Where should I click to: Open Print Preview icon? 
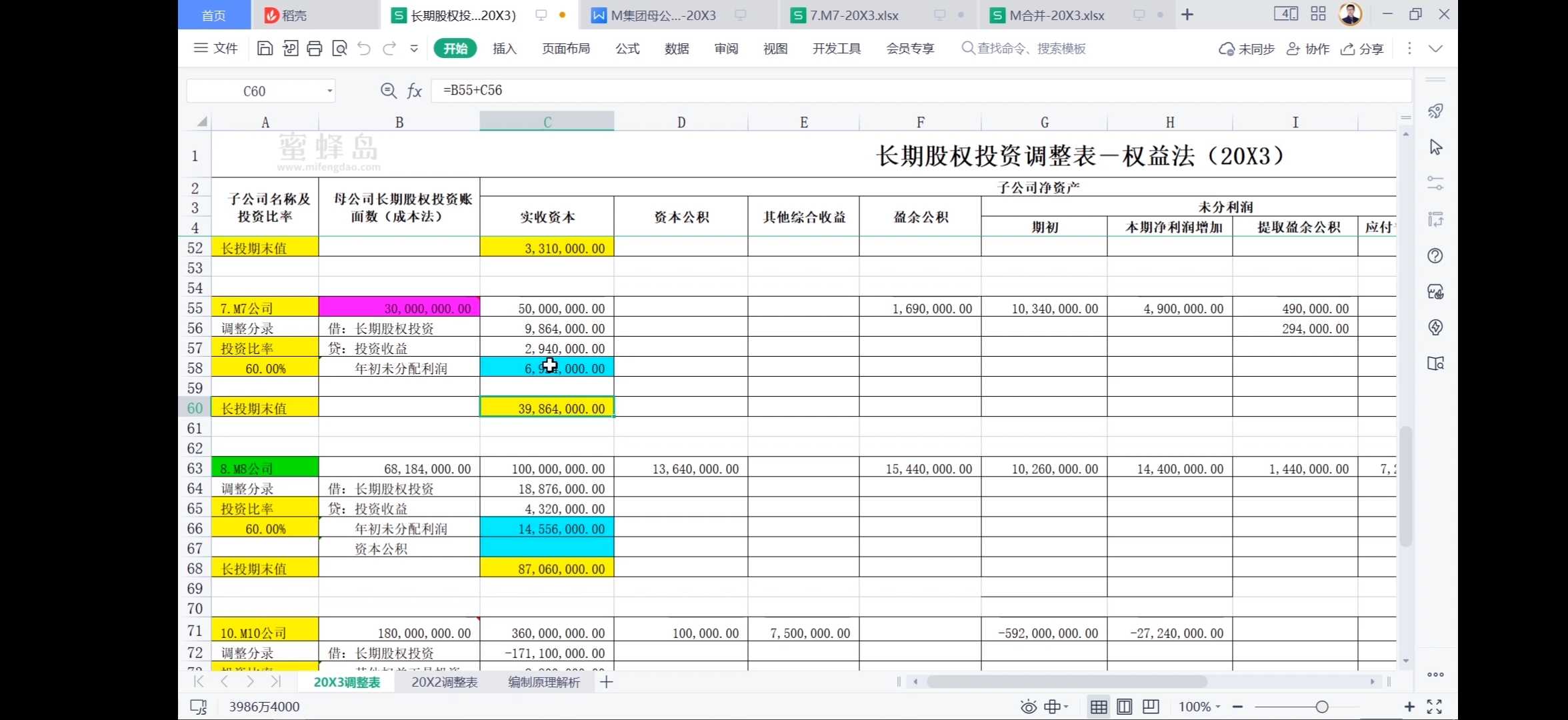pyautogui.click(x=339, y=48)
